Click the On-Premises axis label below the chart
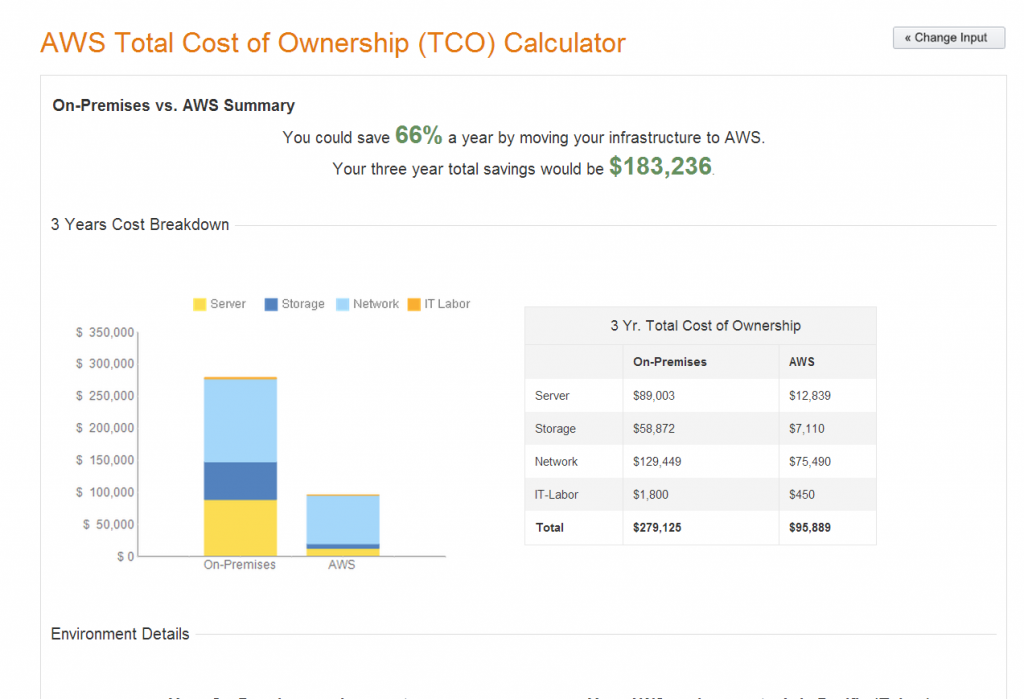1024x699 pixels. (x=239, y=564)
